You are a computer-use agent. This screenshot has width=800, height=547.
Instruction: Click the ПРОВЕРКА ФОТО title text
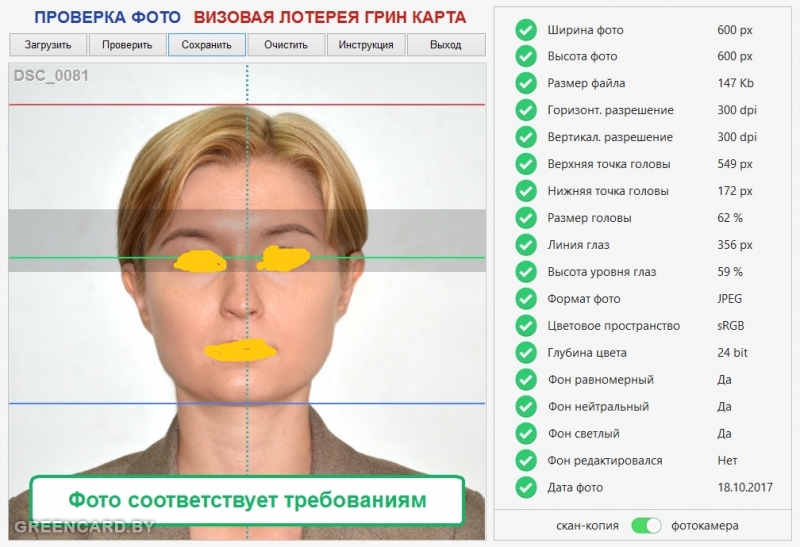[x=107, y=17]
